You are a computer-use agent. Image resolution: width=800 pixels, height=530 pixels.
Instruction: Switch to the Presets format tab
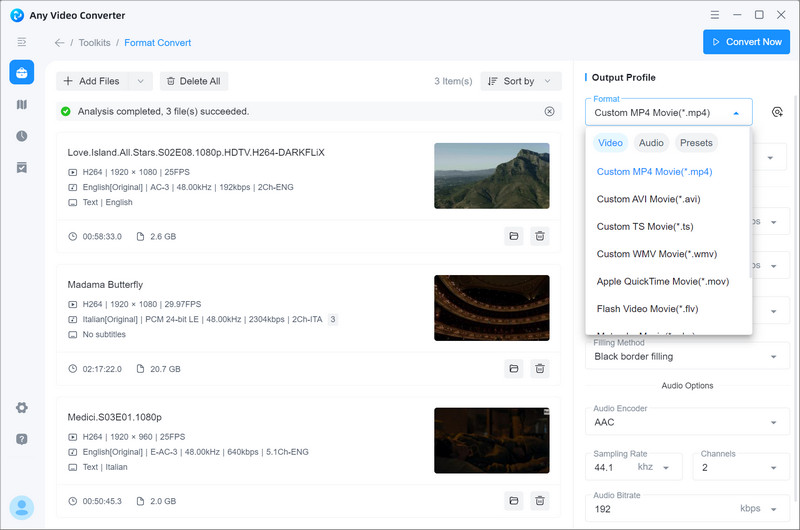(696, 143)
